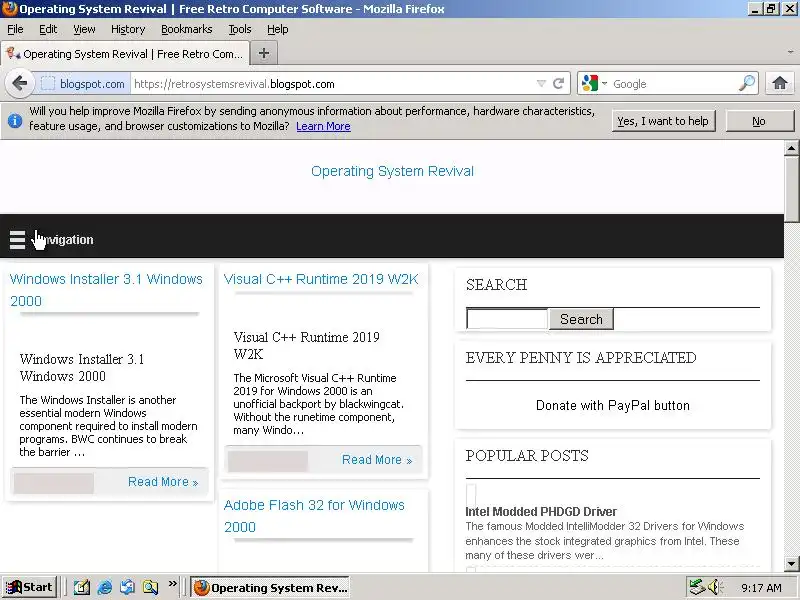Click the info icon in notification bar

coord(15,121)
